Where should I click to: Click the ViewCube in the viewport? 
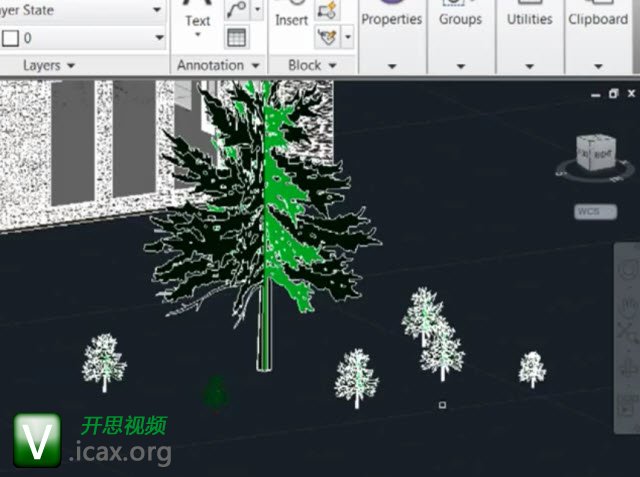click(596, 155)
